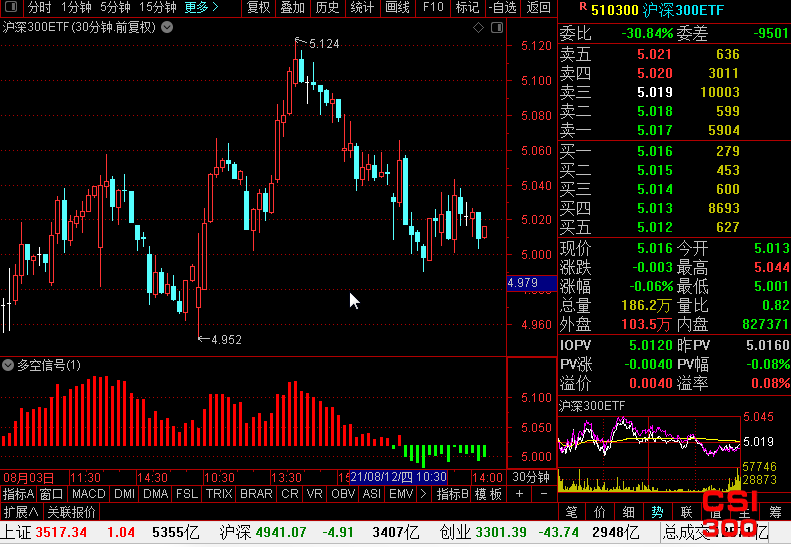Switch indicator to ASI

[372, 494]
